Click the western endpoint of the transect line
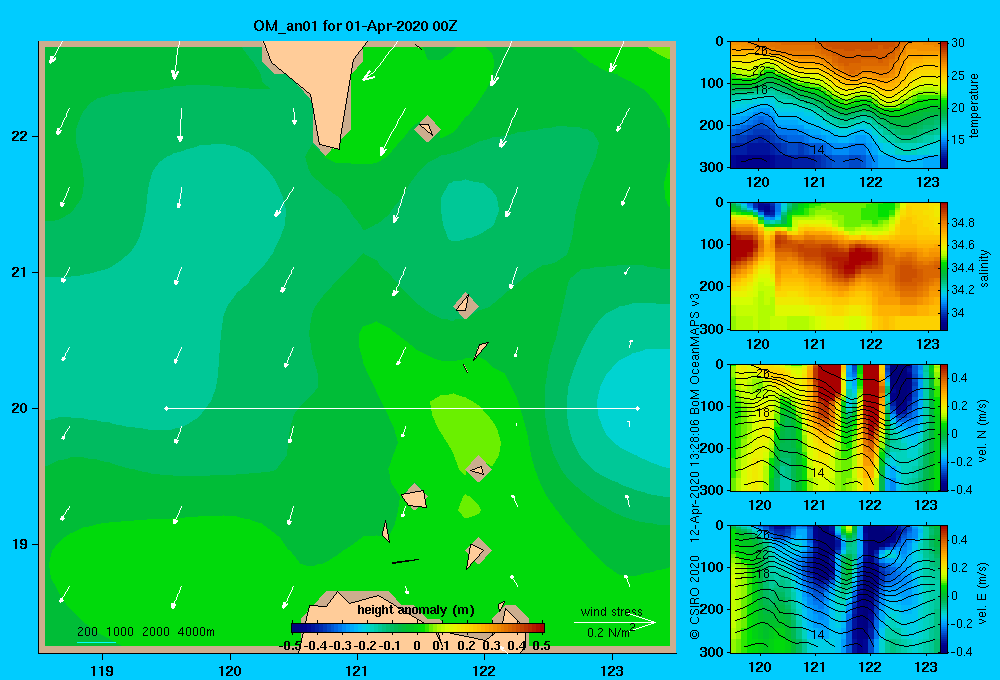The width and height of the screenshot is (1000, 680). pyautogui.click(x=166, y=408)
